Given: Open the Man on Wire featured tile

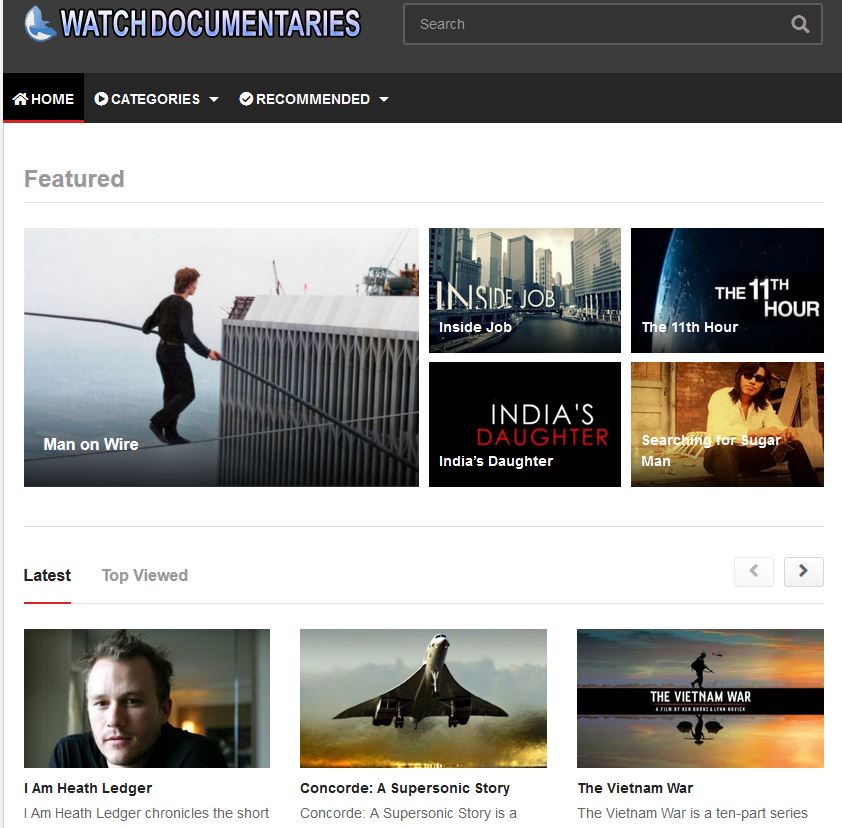Looking at the screenshot, I should [221, 358].
